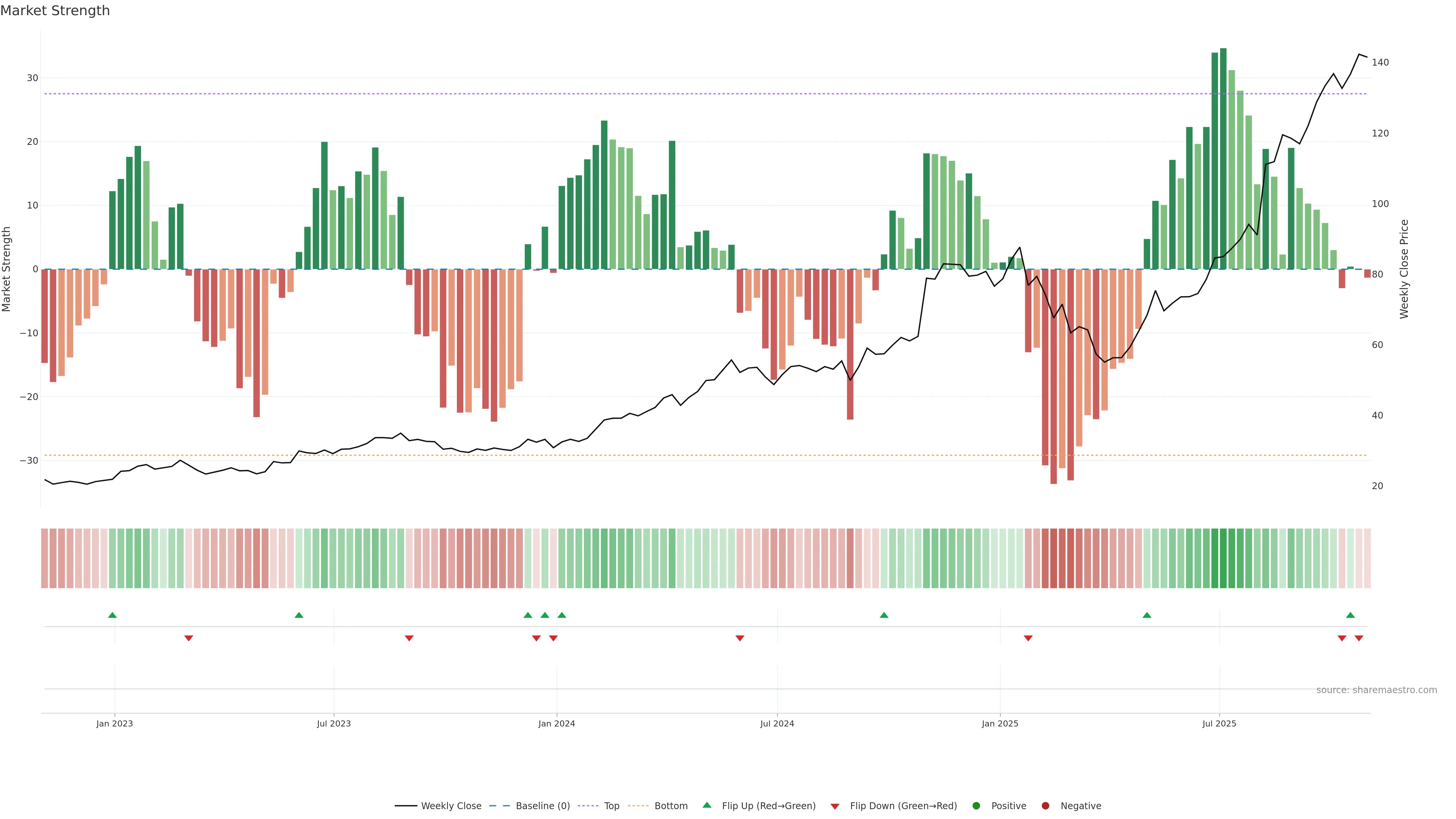Click the Market Strength chart title
Image resolution: width=1456 pixels, height=819 pixels.
[x=55, y=11]
